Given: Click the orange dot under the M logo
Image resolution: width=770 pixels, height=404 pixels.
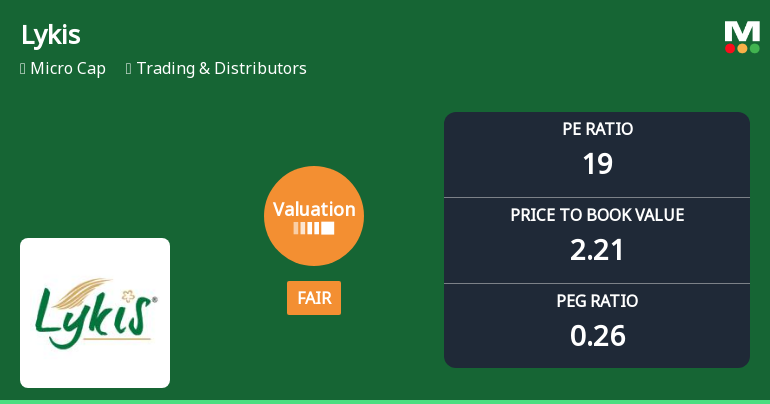Looking at the screenshot, I should (x=742, y=48).
